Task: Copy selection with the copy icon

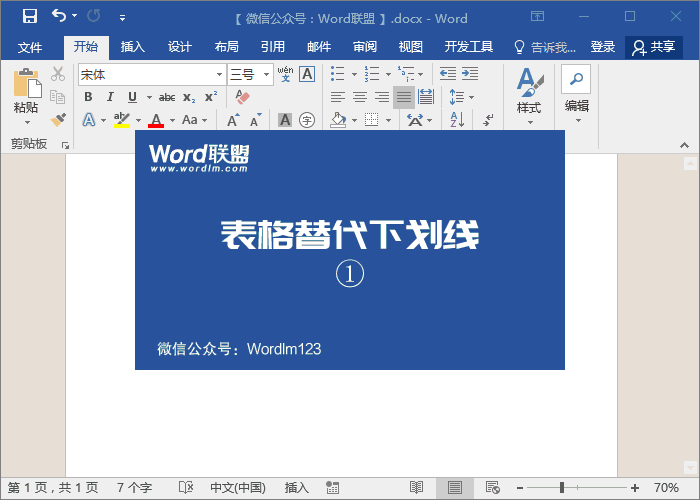Action: click(x=58, y=97)
